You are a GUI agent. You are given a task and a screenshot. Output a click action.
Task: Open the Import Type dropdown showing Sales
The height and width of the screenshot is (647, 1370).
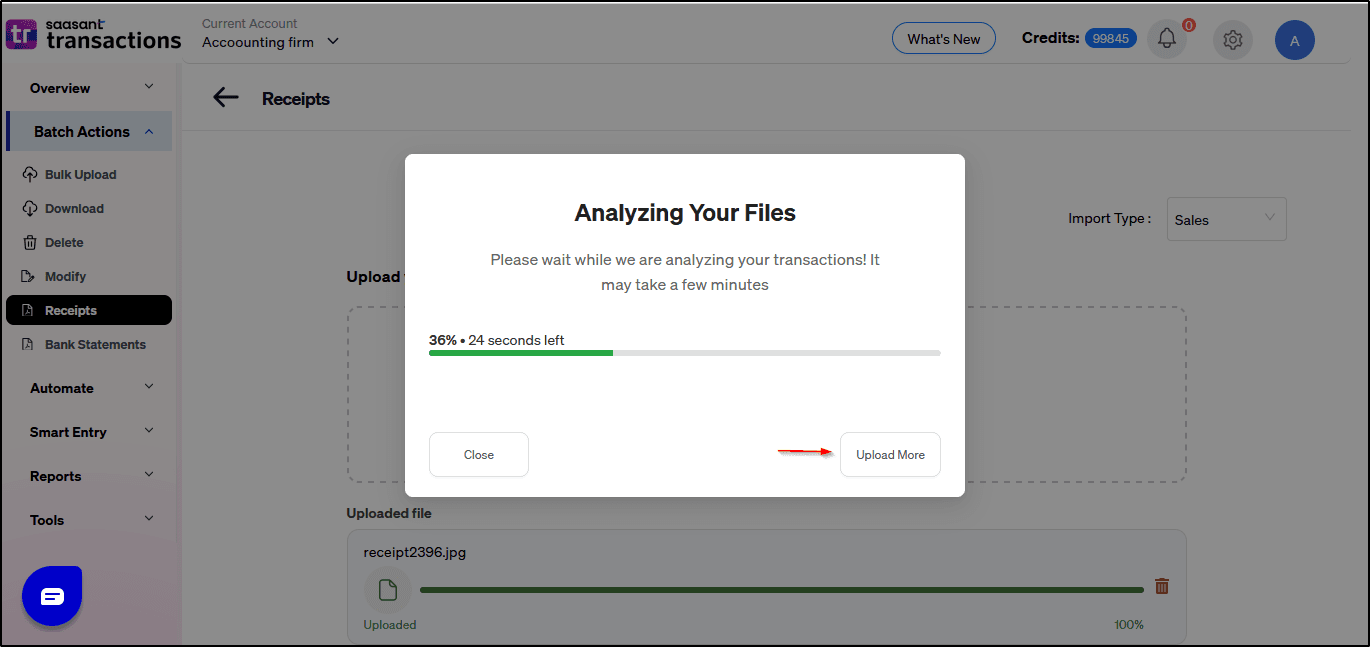(x=1226, y=219)
